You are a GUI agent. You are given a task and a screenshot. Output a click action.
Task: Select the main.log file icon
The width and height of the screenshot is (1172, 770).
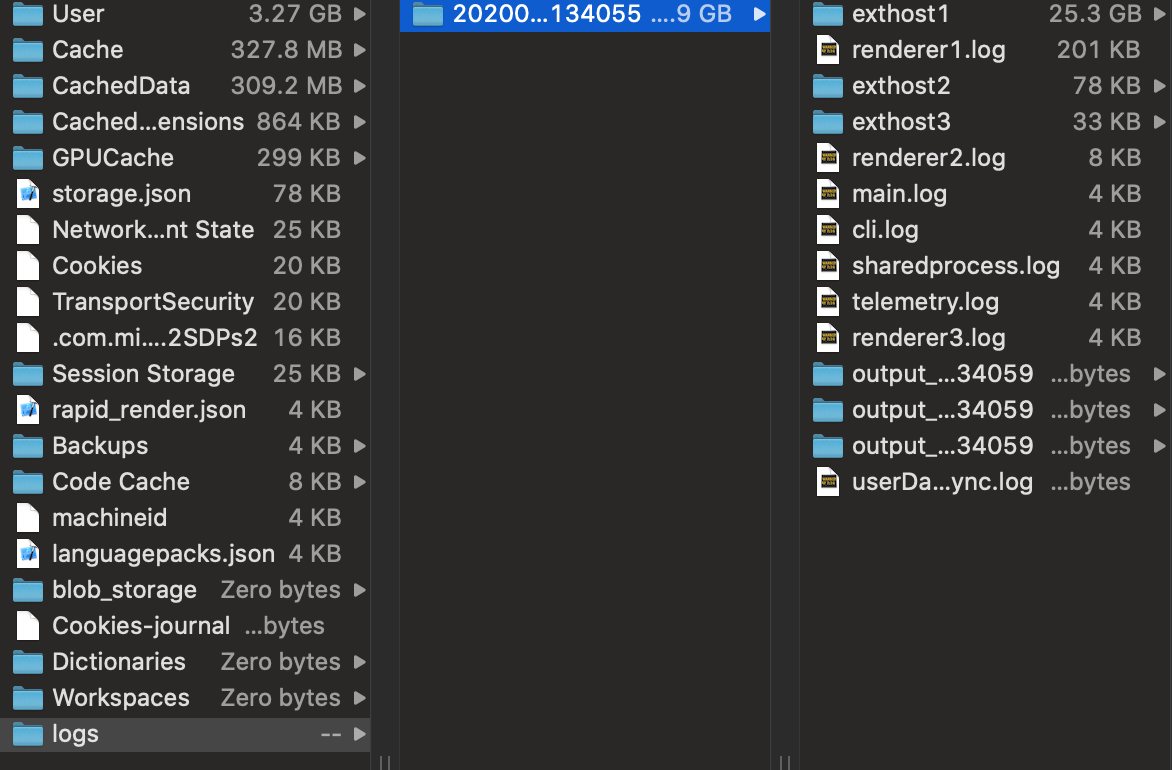[x=827, y=193]
